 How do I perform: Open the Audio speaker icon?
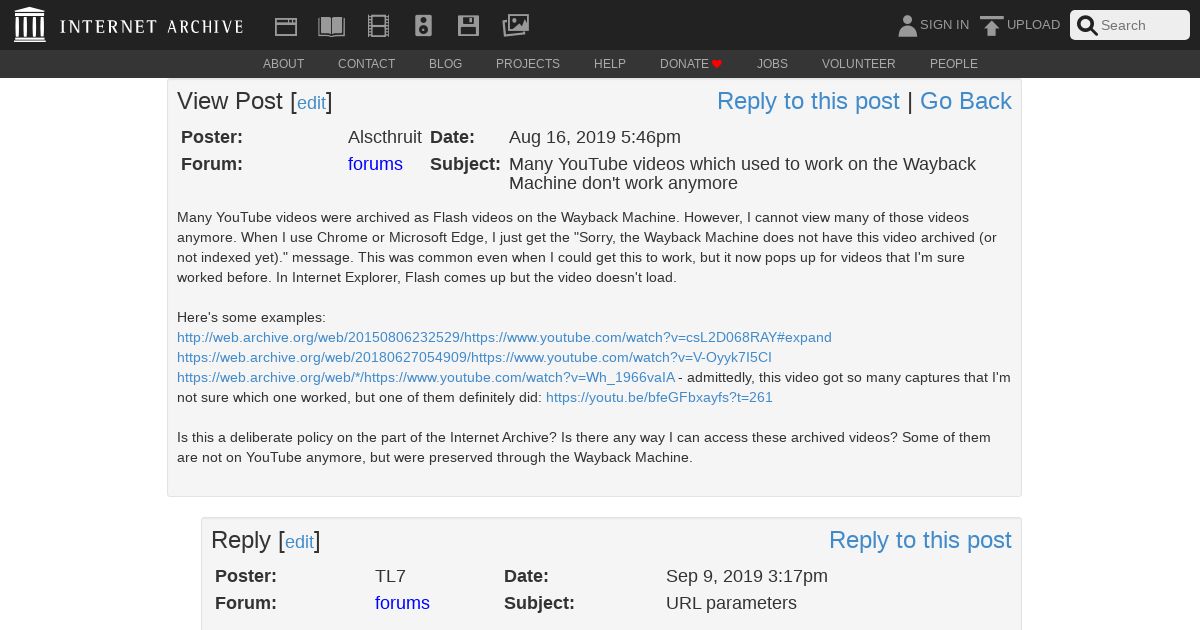(x=423, y=26)
